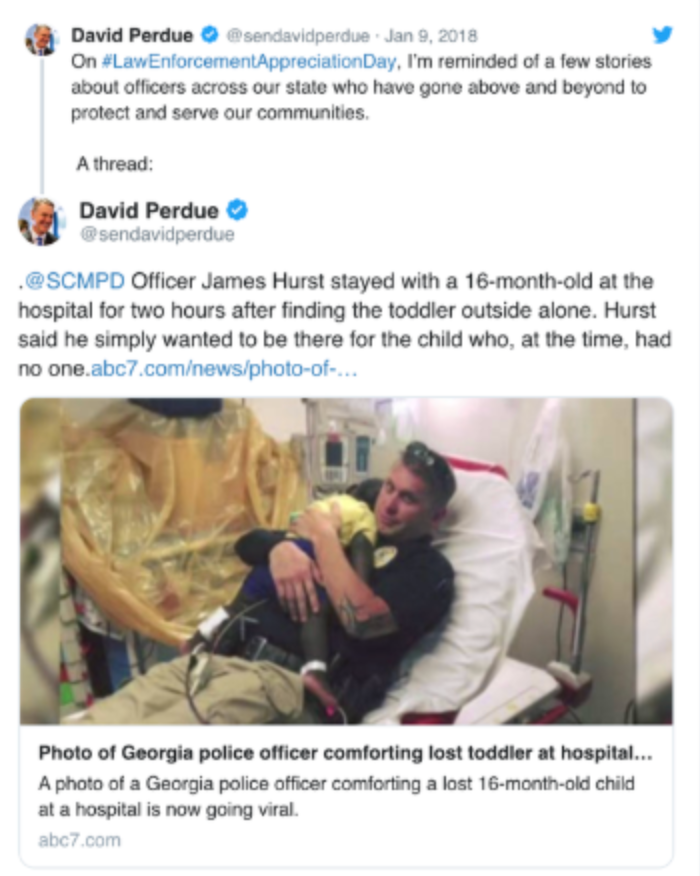Open #LawEnforcementAppreciationDay hashtag
Screen dimensions: 700x876
pos(249,61)
